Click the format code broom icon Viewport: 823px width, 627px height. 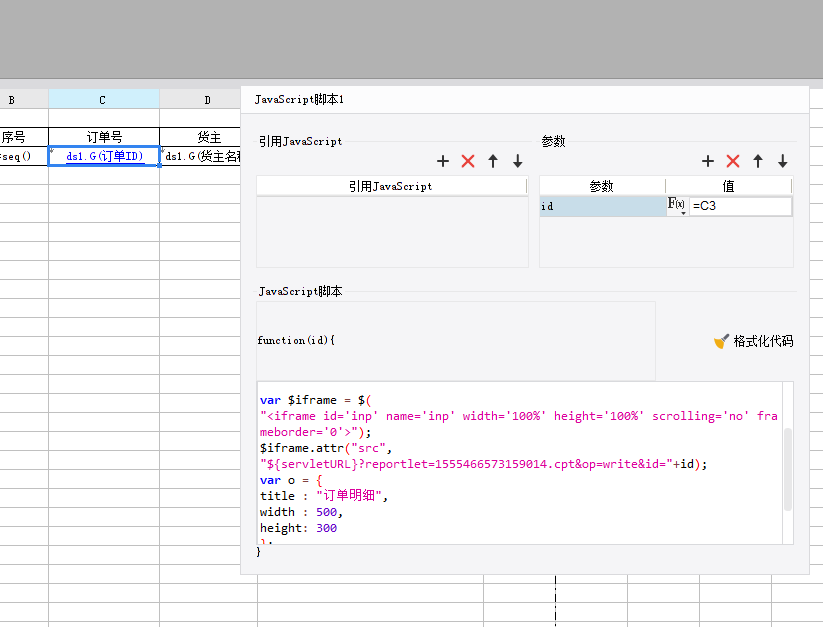point(721,342)
